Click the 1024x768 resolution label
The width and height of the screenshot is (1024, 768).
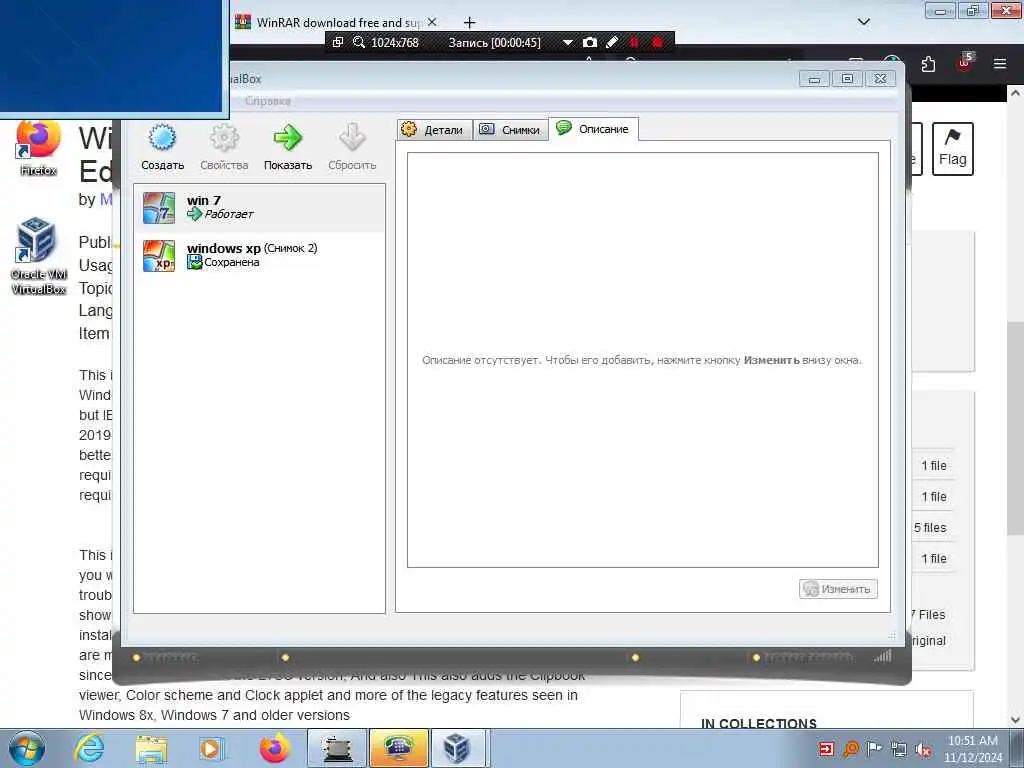(394, 42)
